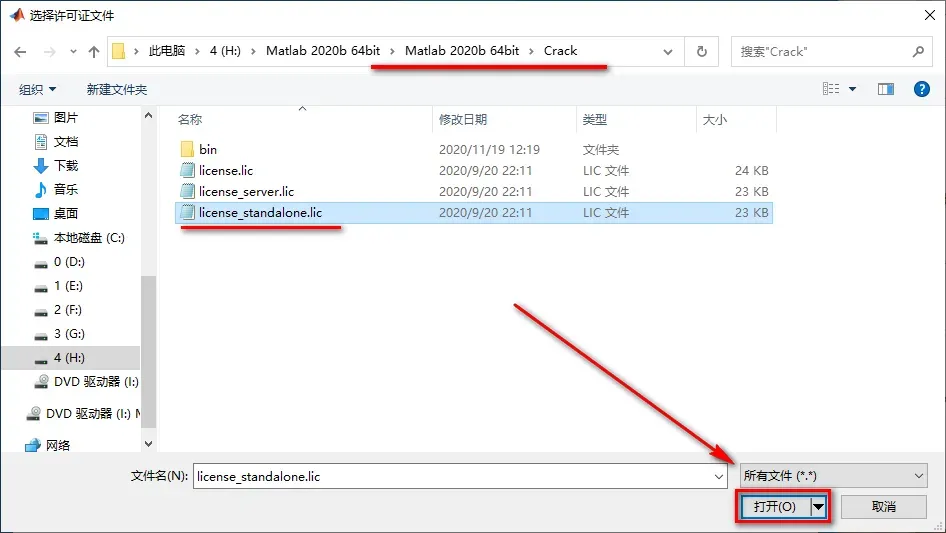Expand the 文件名 dropdown arrow
This screenshot has width=946, height=533.
coord(719,476)
